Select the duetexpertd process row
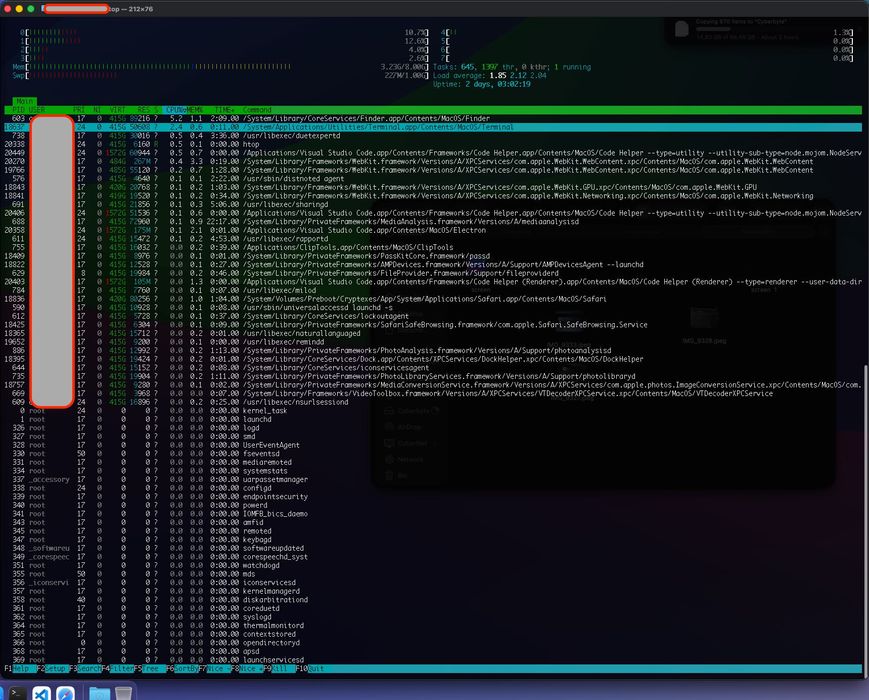Viewport: 869px width, 700px height. pyautogui.click(x=433, y=136)
